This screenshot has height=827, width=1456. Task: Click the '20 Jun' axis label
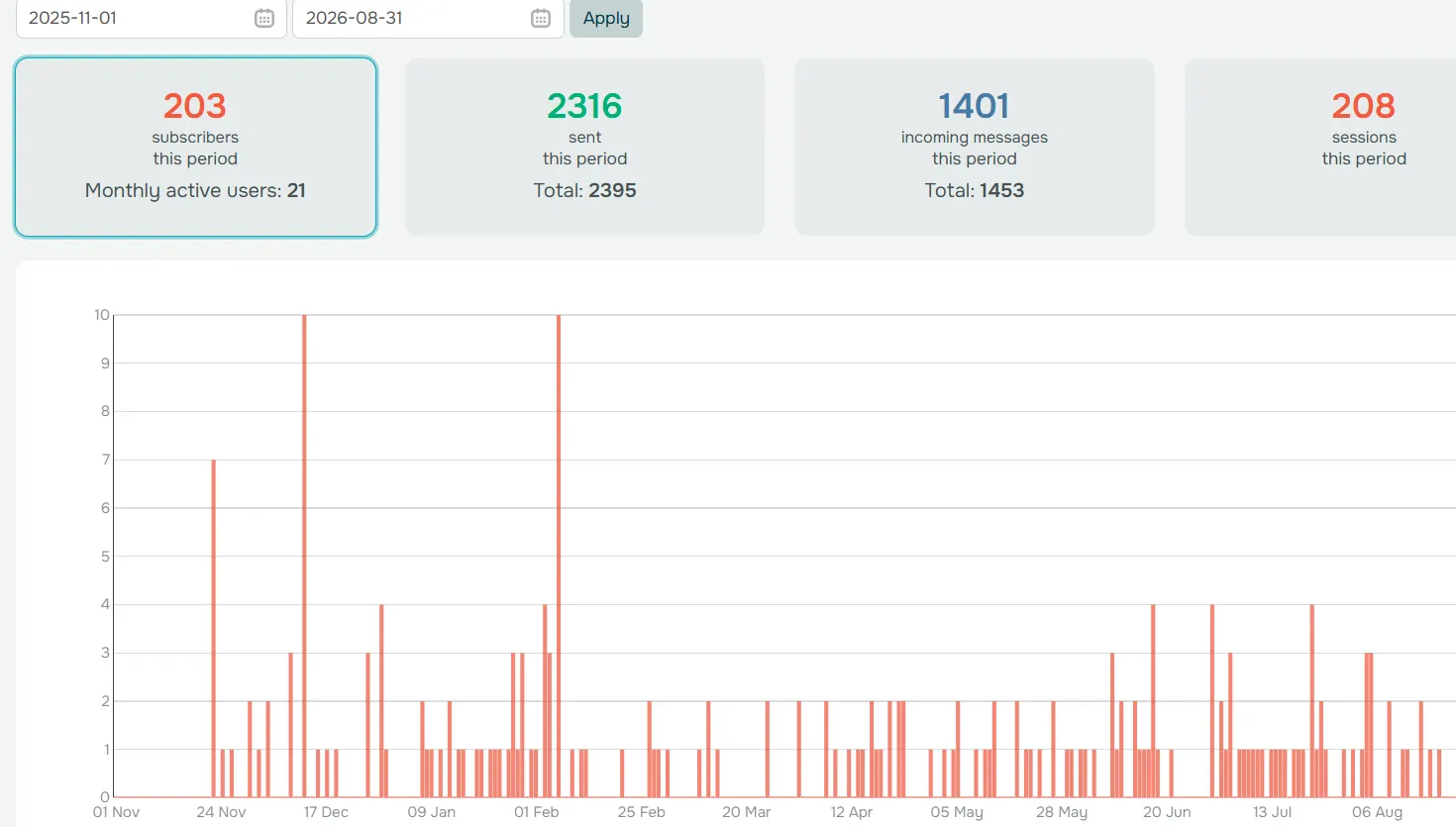point(1167,812)
